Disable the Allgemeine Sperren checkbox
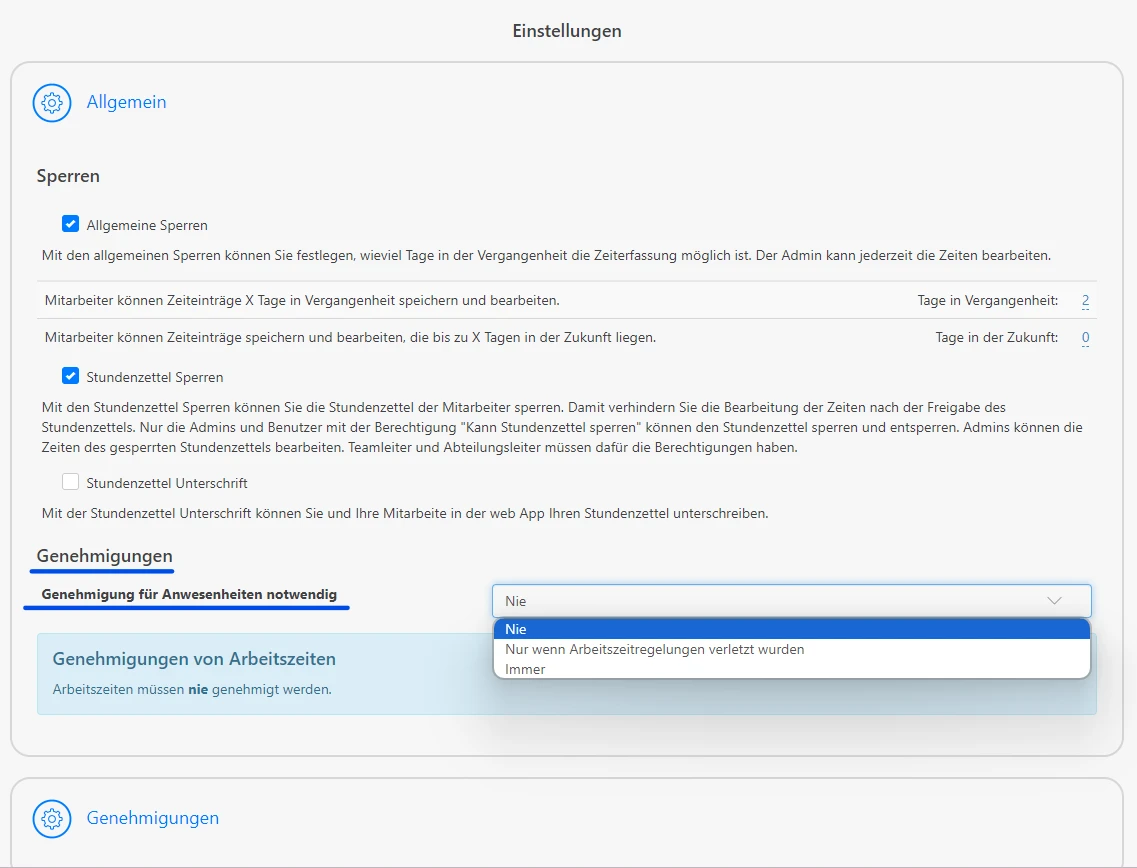 click(70, 224)
